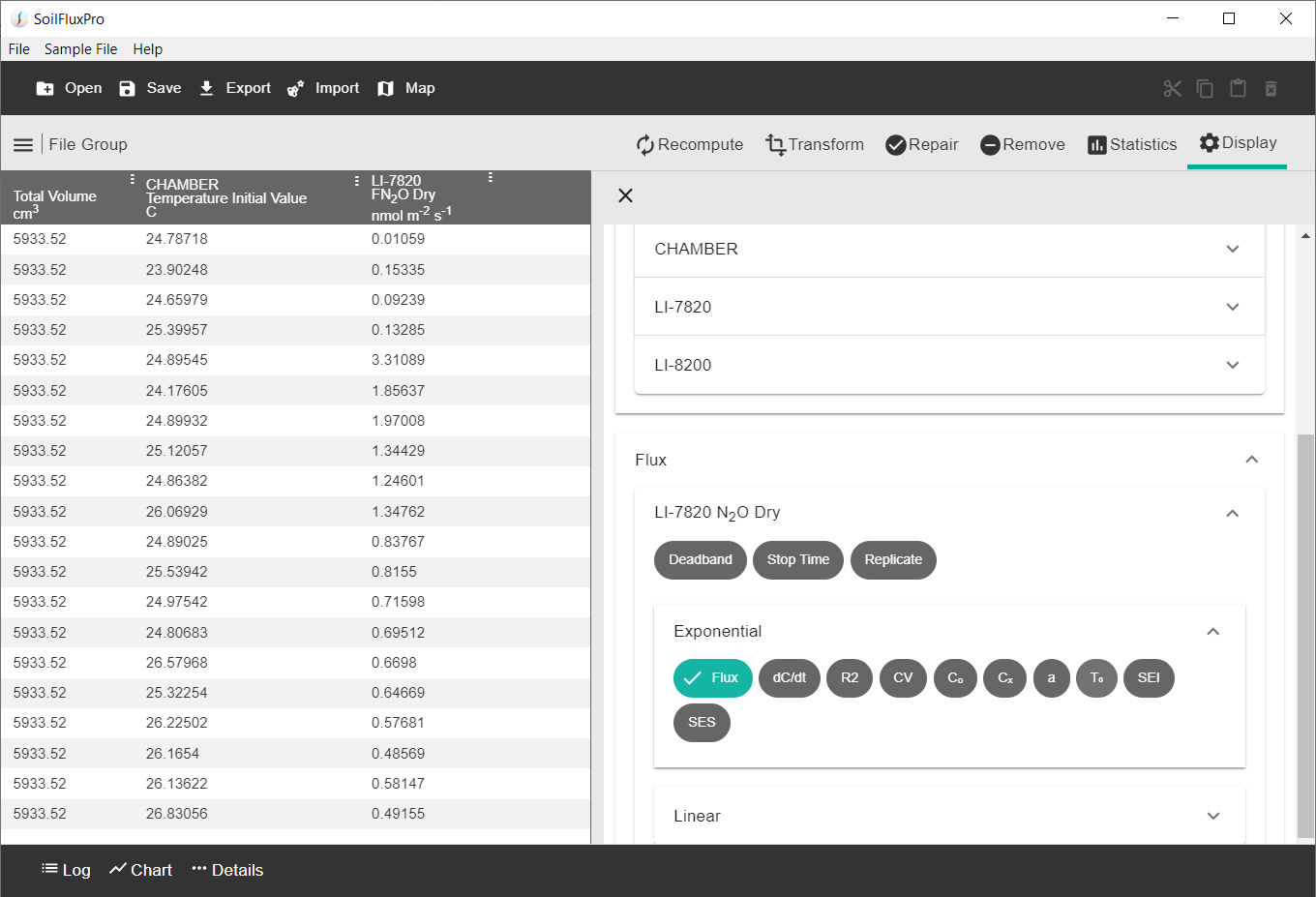Enable the Cx toggle chip
The width and height of the screenshot is (1316, 897).
(x=1005, y=677)
